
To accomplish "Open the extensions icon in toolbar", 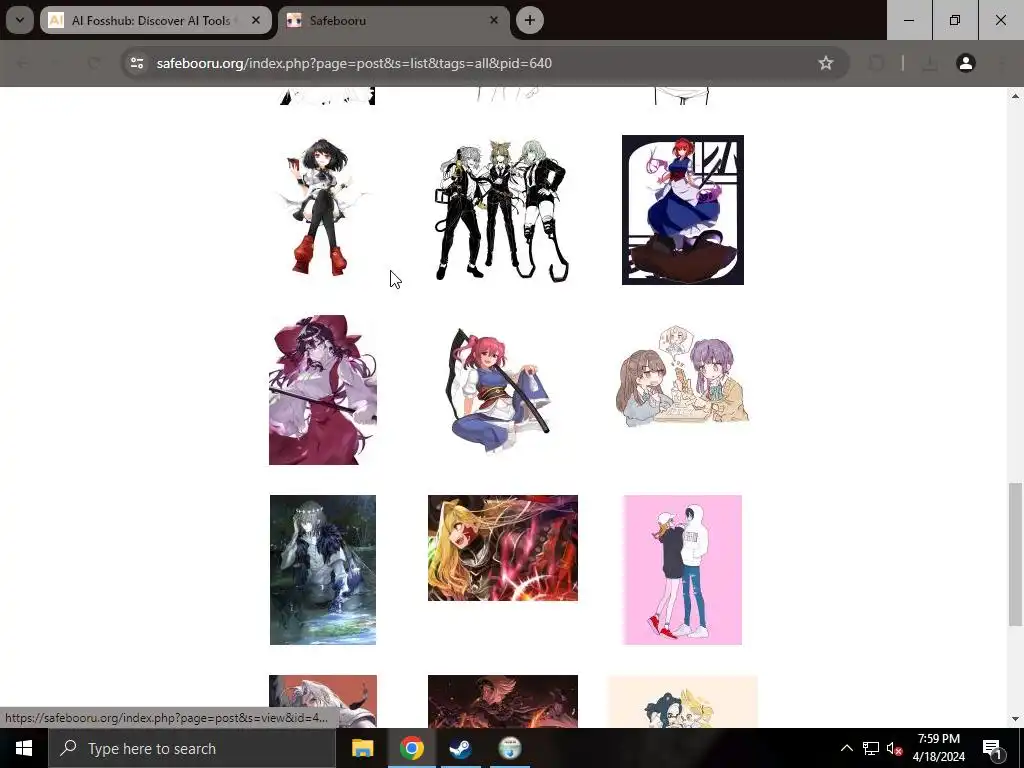I will pos(876,63).
